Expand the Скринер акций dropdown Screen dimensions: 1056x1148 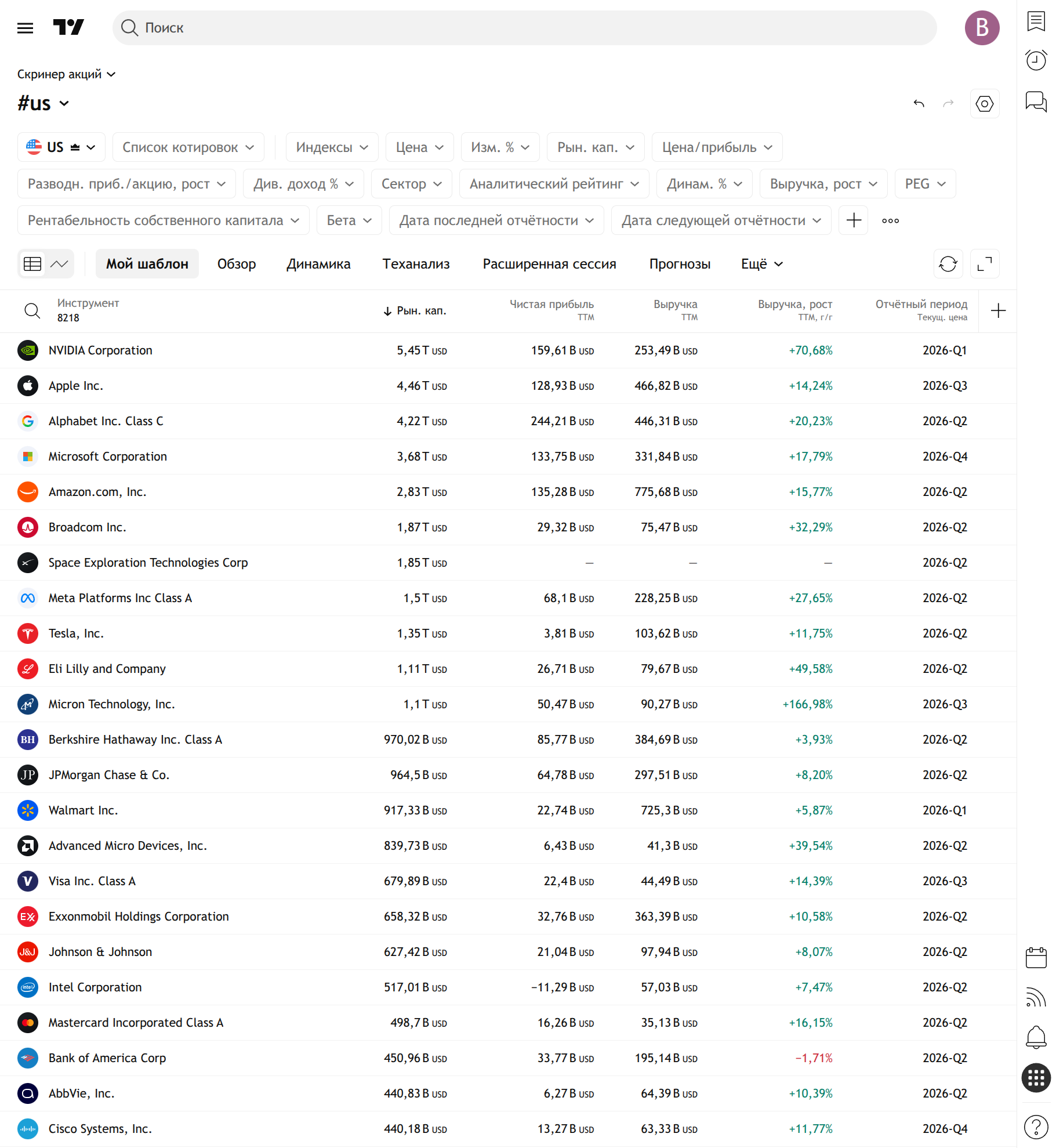click(x=66, y=74)
